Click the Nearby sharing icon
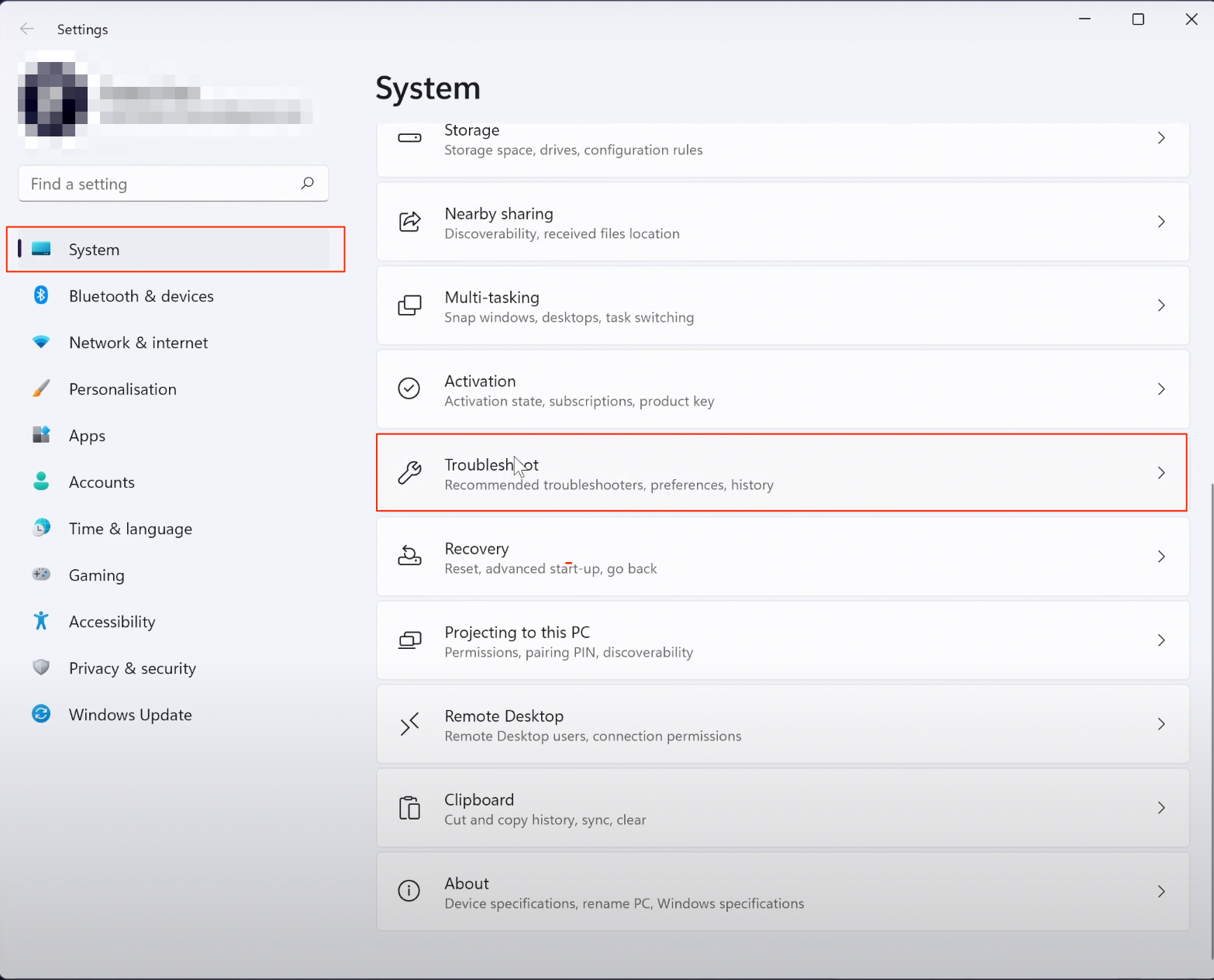This screenshot has width=1214, height=980. (x=409, y=222)
